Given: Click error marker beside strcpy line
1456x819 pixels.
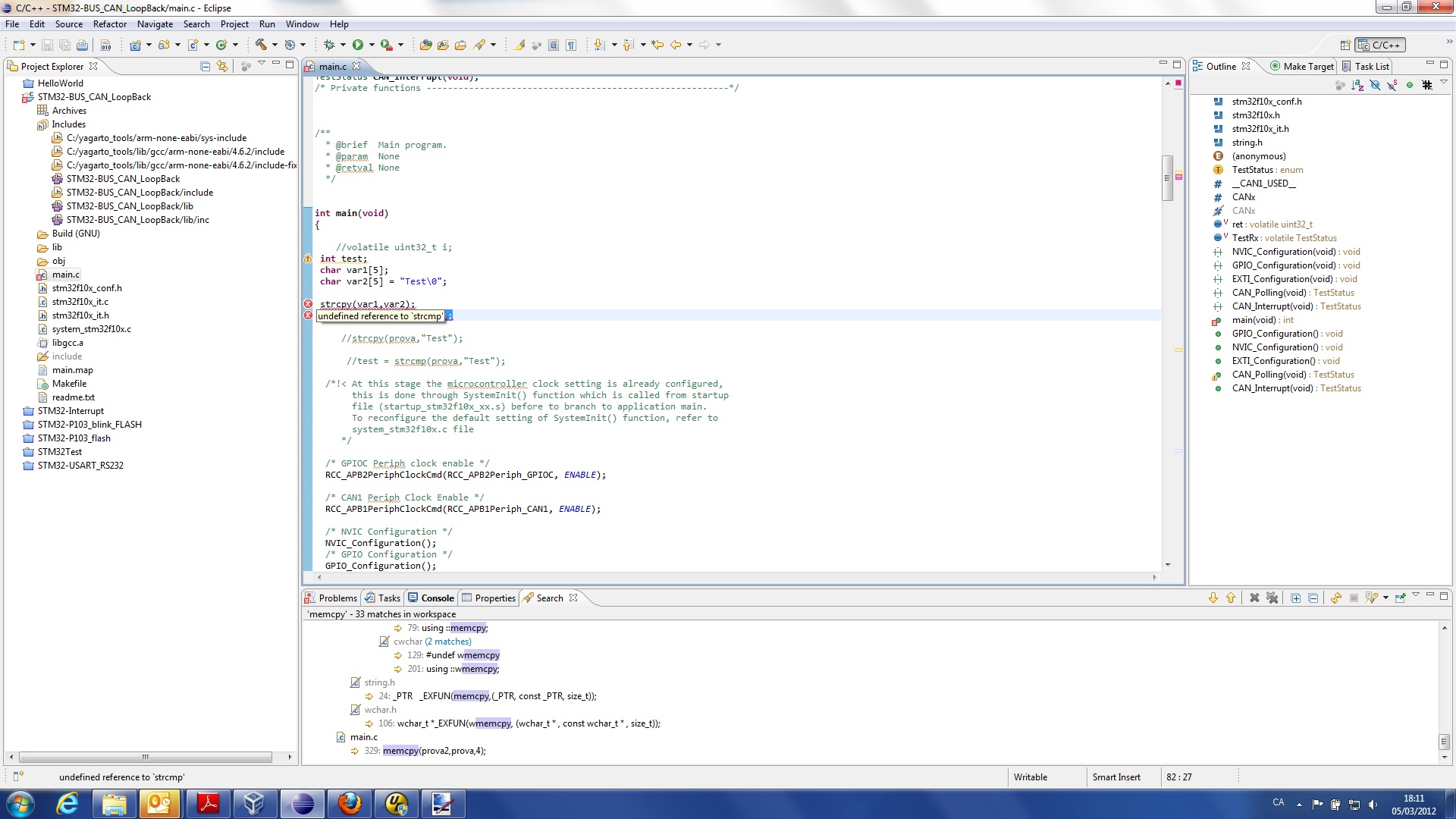Looking at the screenshot, I should coord(308,304).
